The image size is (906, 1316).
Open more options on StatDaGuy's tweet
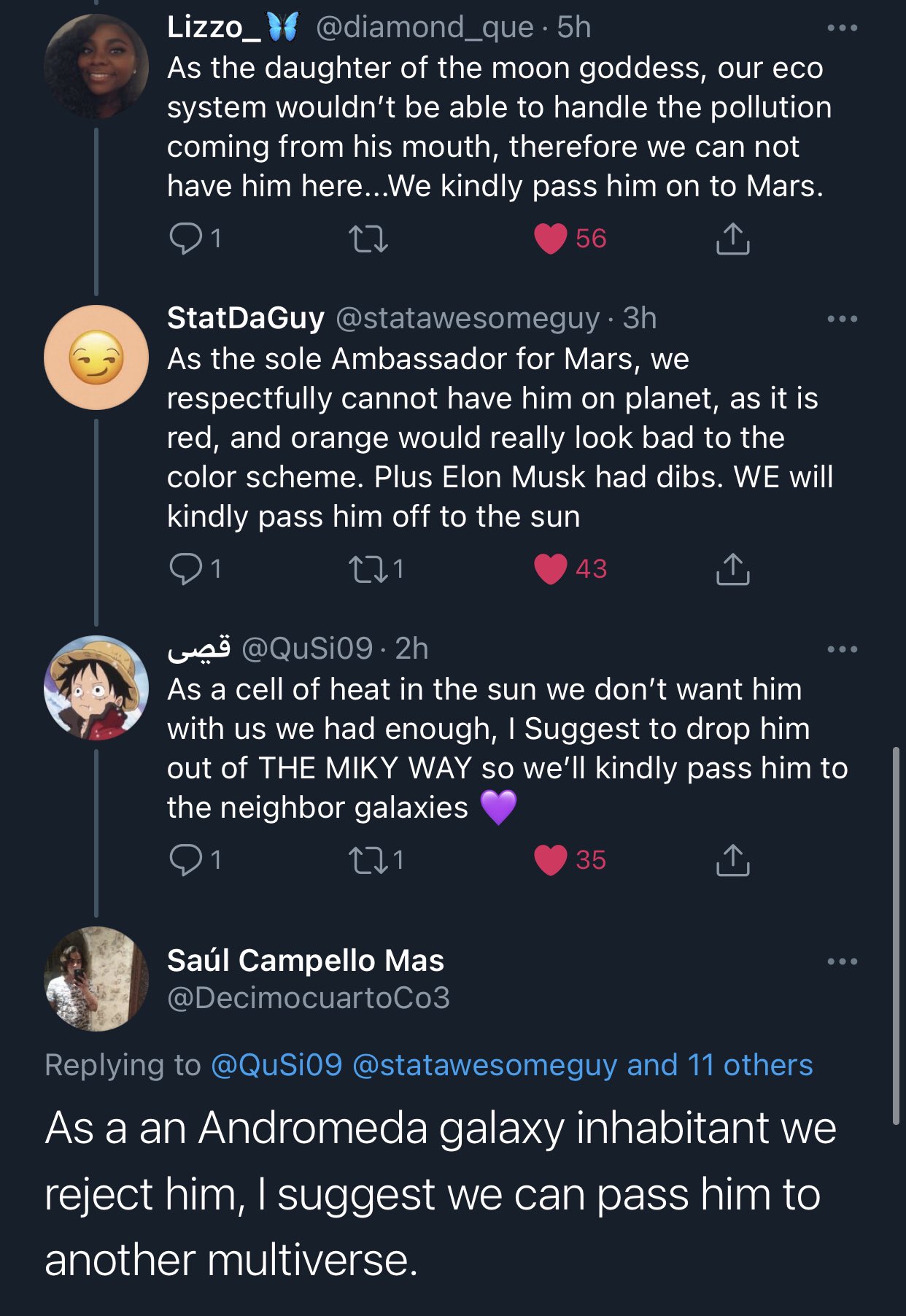(x=843, y=320)
